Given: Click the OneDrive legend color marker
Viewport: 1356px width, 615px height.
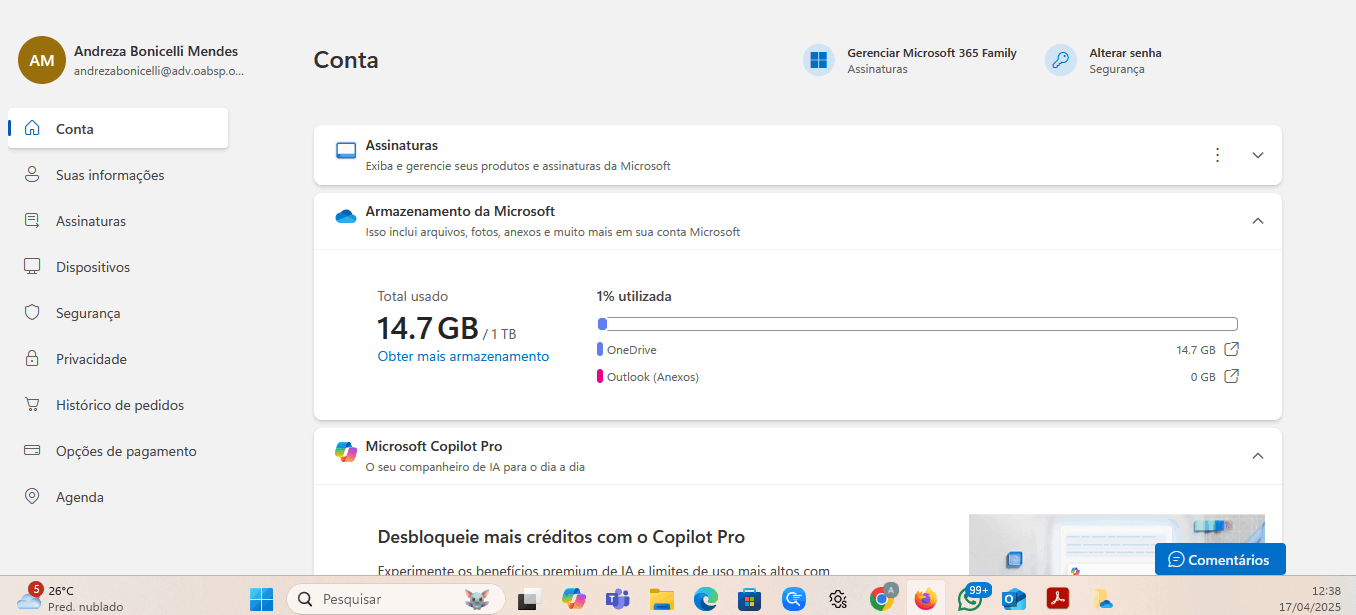Looking at the screenshot, I should click(600, 349).
